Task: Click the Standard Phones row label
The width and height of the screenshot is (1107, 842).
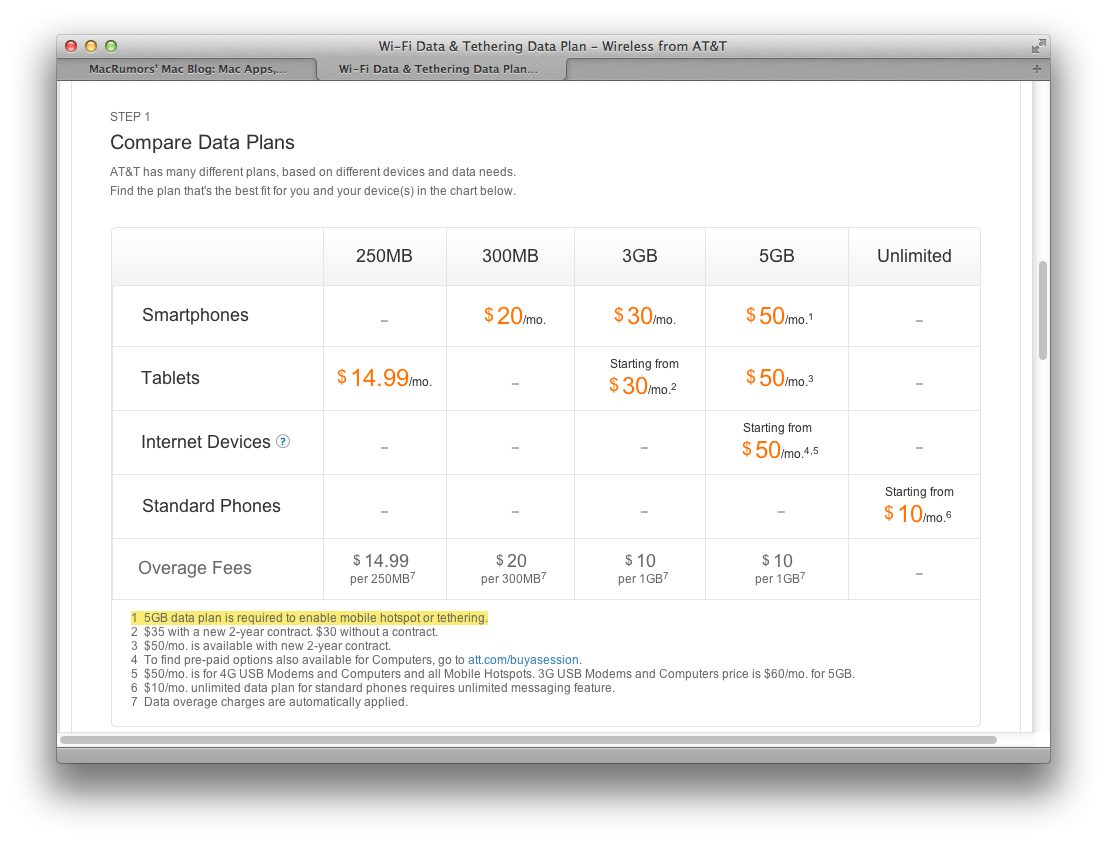Action: point(211,506)
